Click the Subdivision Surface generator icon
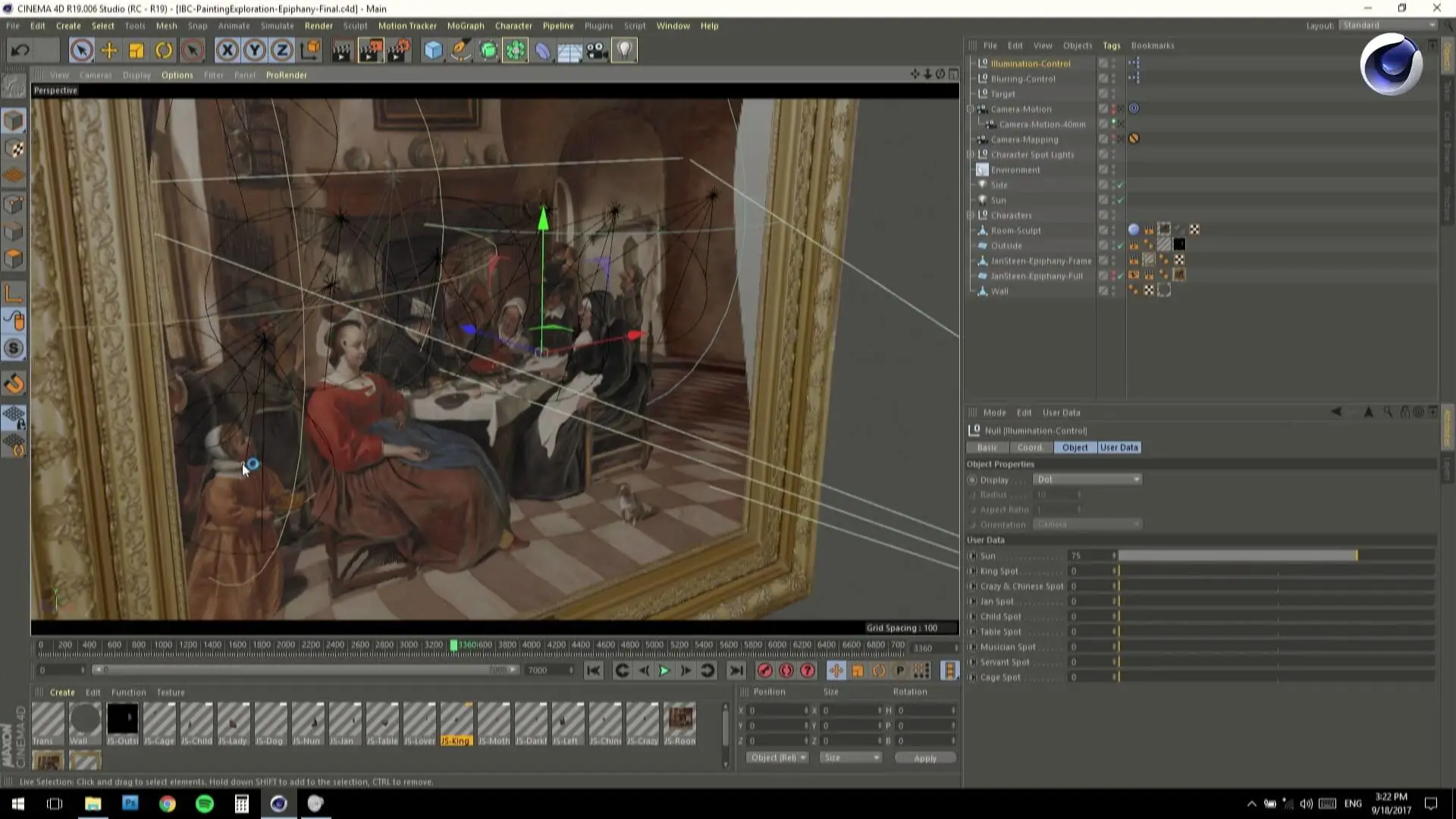Screen dimensions: 1456x819 tap(488, 51)
